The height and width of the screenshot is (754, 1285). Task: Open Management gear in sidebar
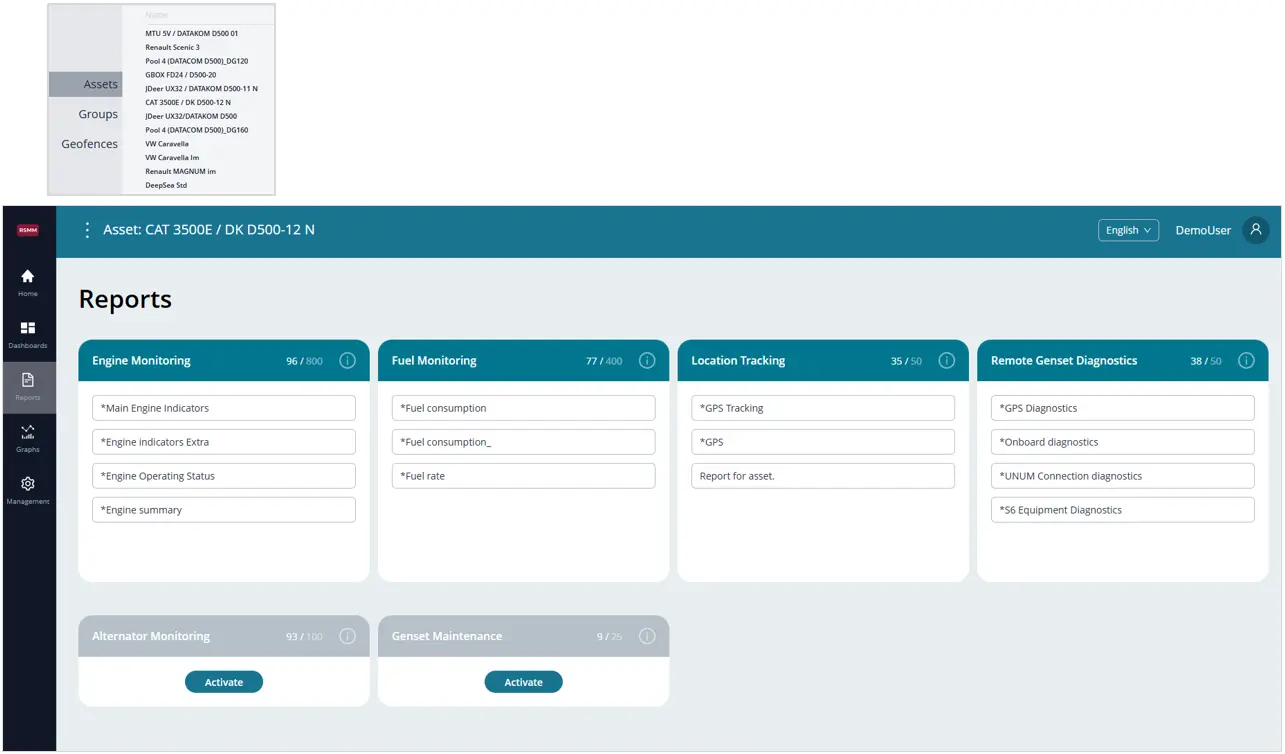(28, 490)
